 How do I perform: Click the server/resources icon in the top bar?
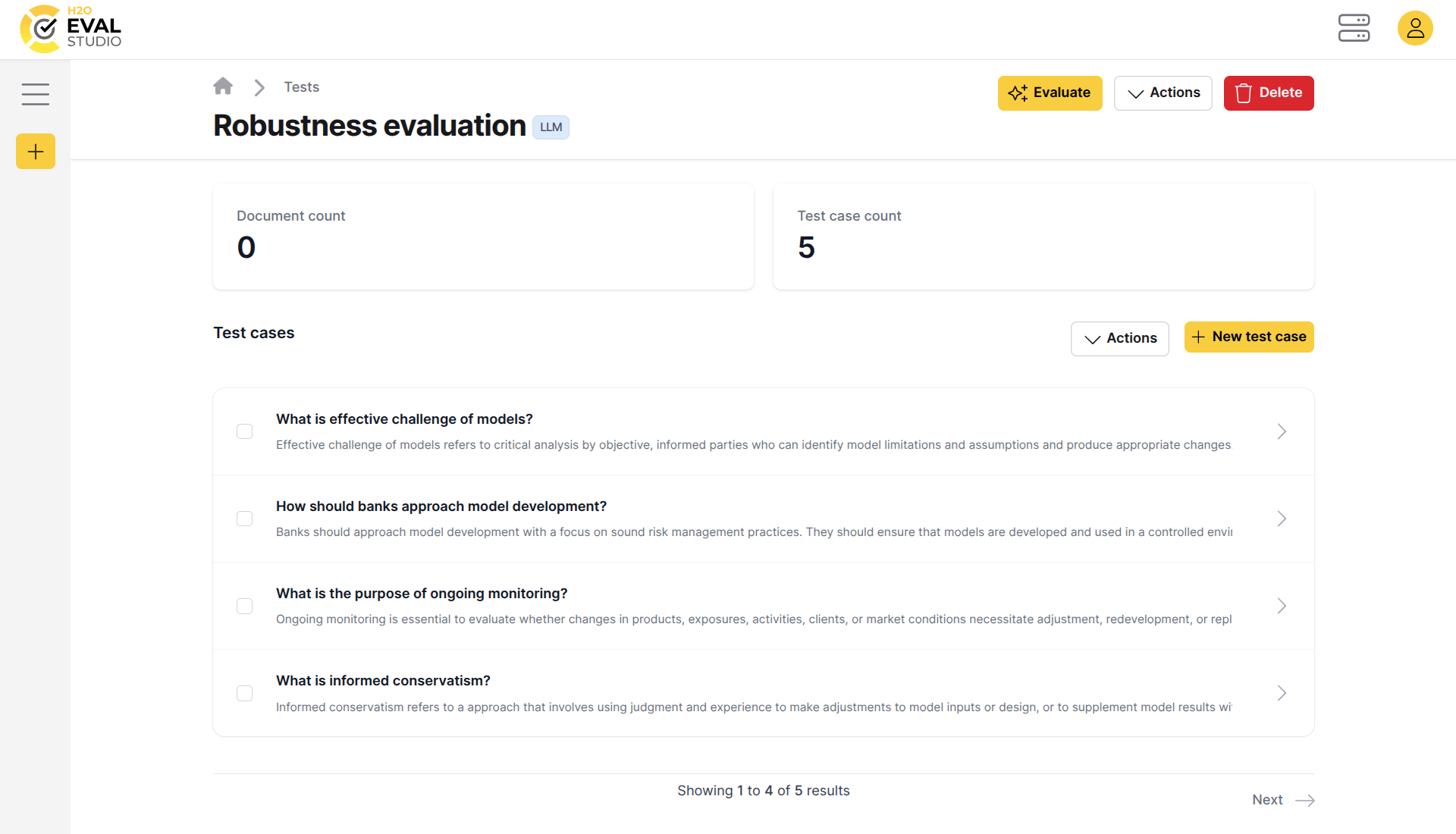(1354, 28)
